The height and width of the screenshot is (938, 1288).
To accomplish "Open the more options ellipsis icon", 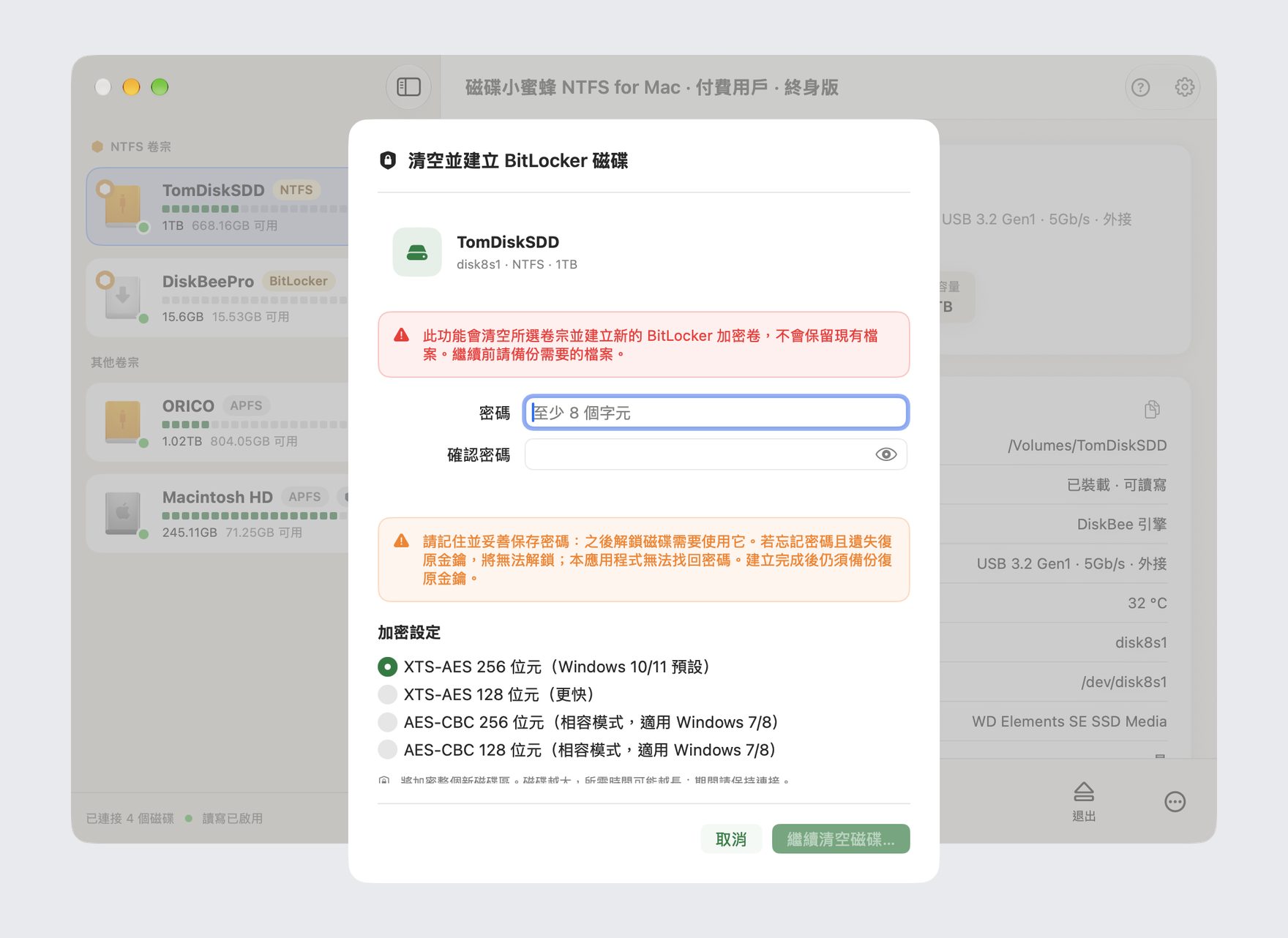I will point(1175,802).
